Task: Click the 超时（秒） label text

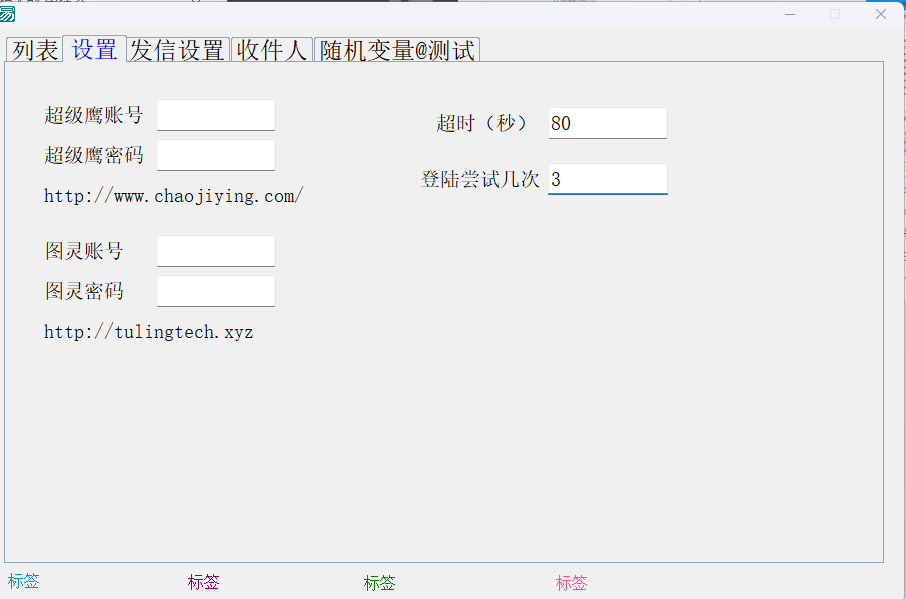Action: point(481,123)
